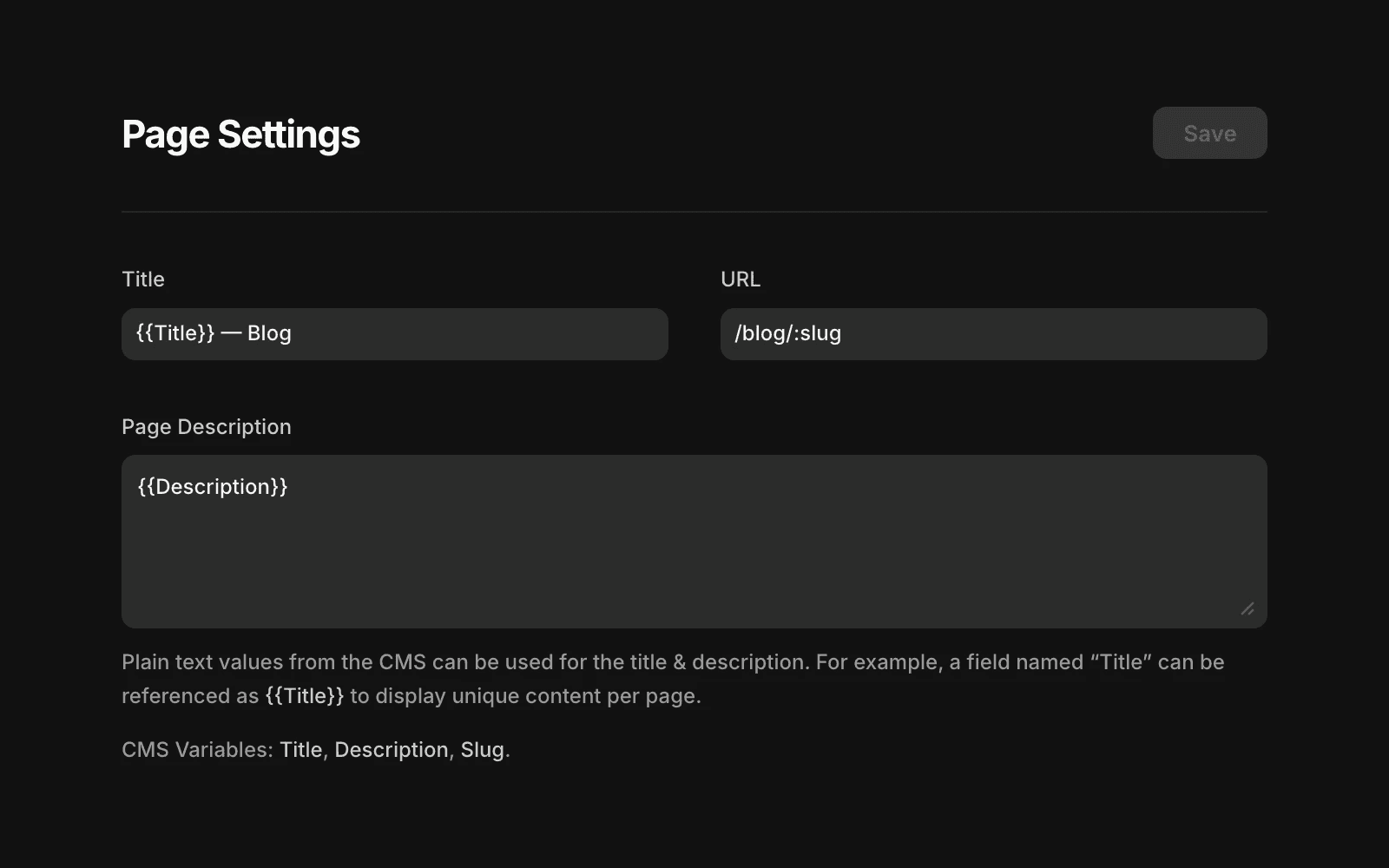Select the Slug CMS variable link

(484, 749)
